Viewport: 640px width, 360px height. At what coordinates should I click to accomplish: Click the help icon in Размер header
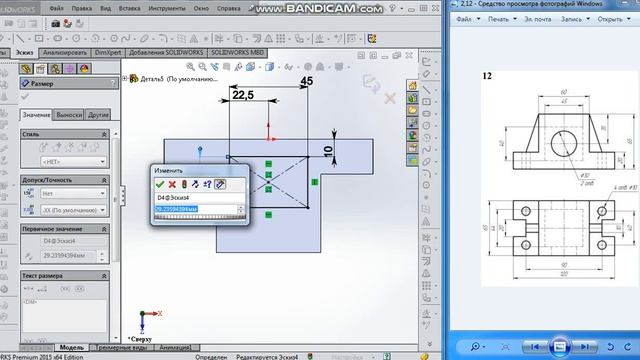pyautogui.click(x=113, y=83)
